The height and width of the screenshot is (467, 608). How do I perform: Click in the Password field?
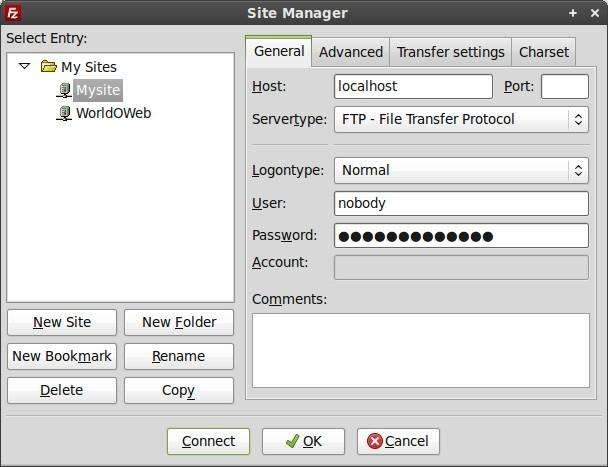(x=461, y=236)
